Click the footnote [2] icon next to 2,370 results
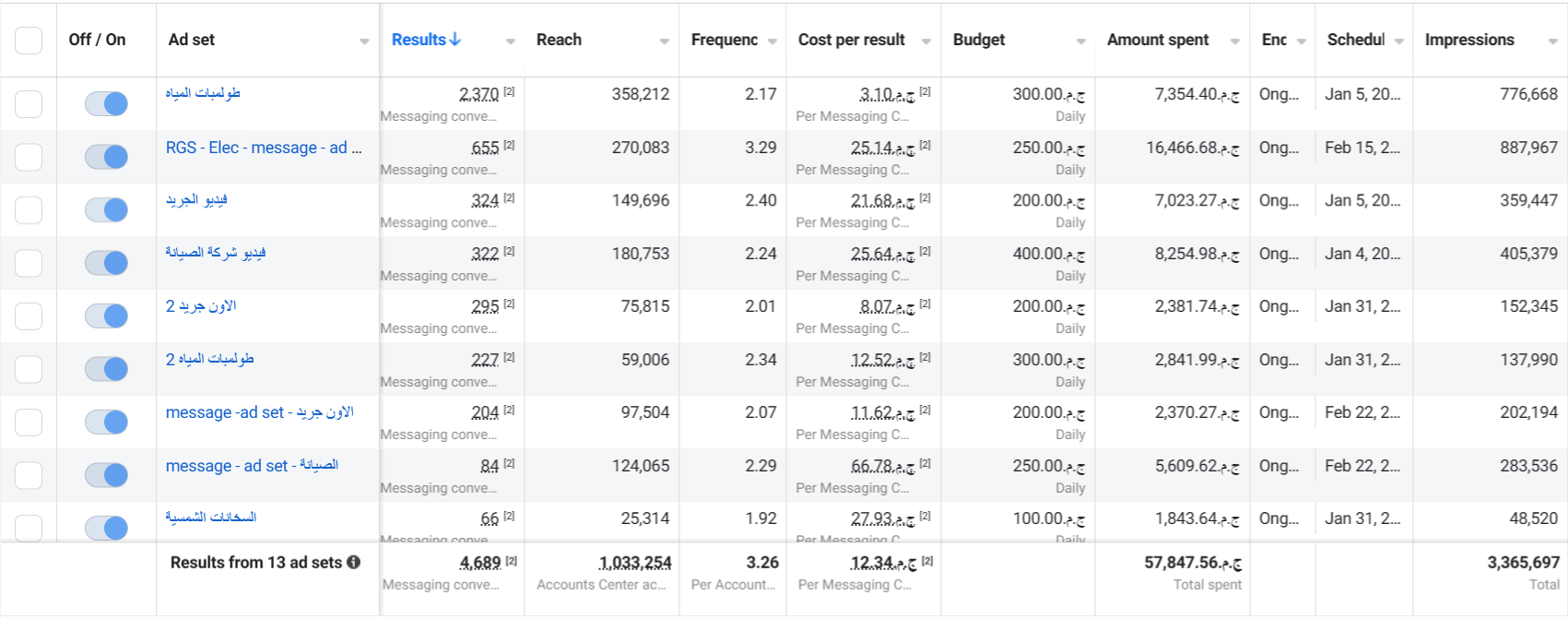 coord(510,91)
